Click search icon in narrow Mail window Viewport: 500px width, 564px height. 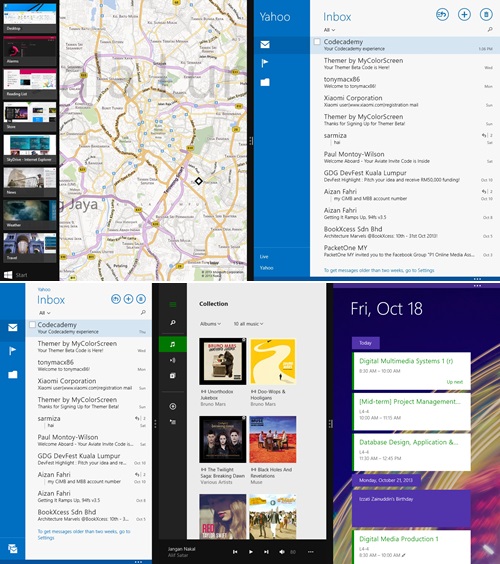coord(143,312)
